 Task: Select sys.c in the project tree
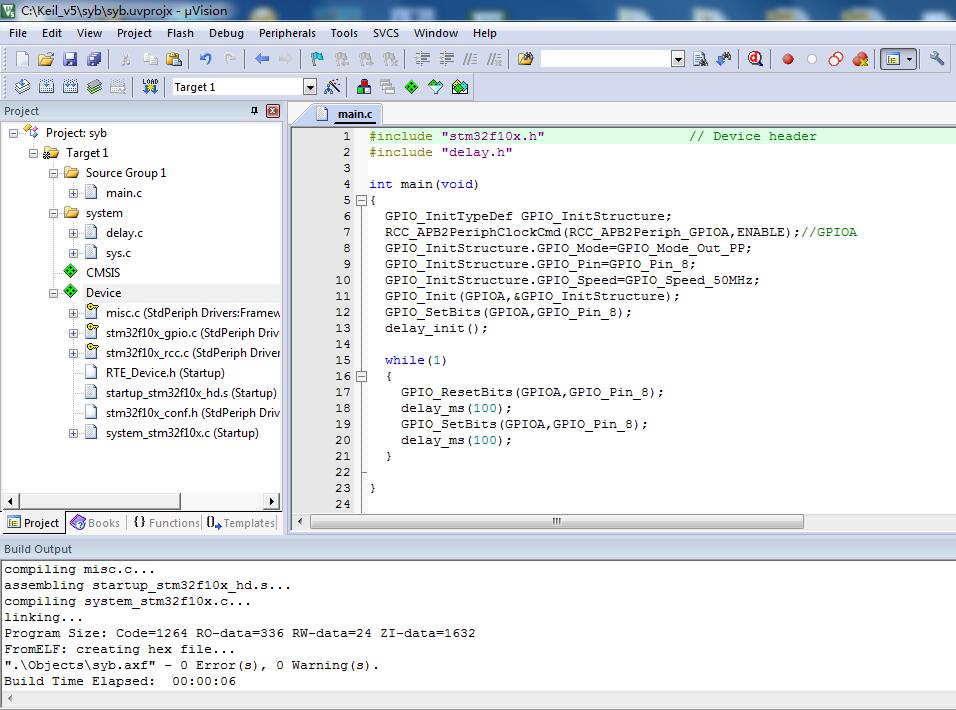click(118, 253)
